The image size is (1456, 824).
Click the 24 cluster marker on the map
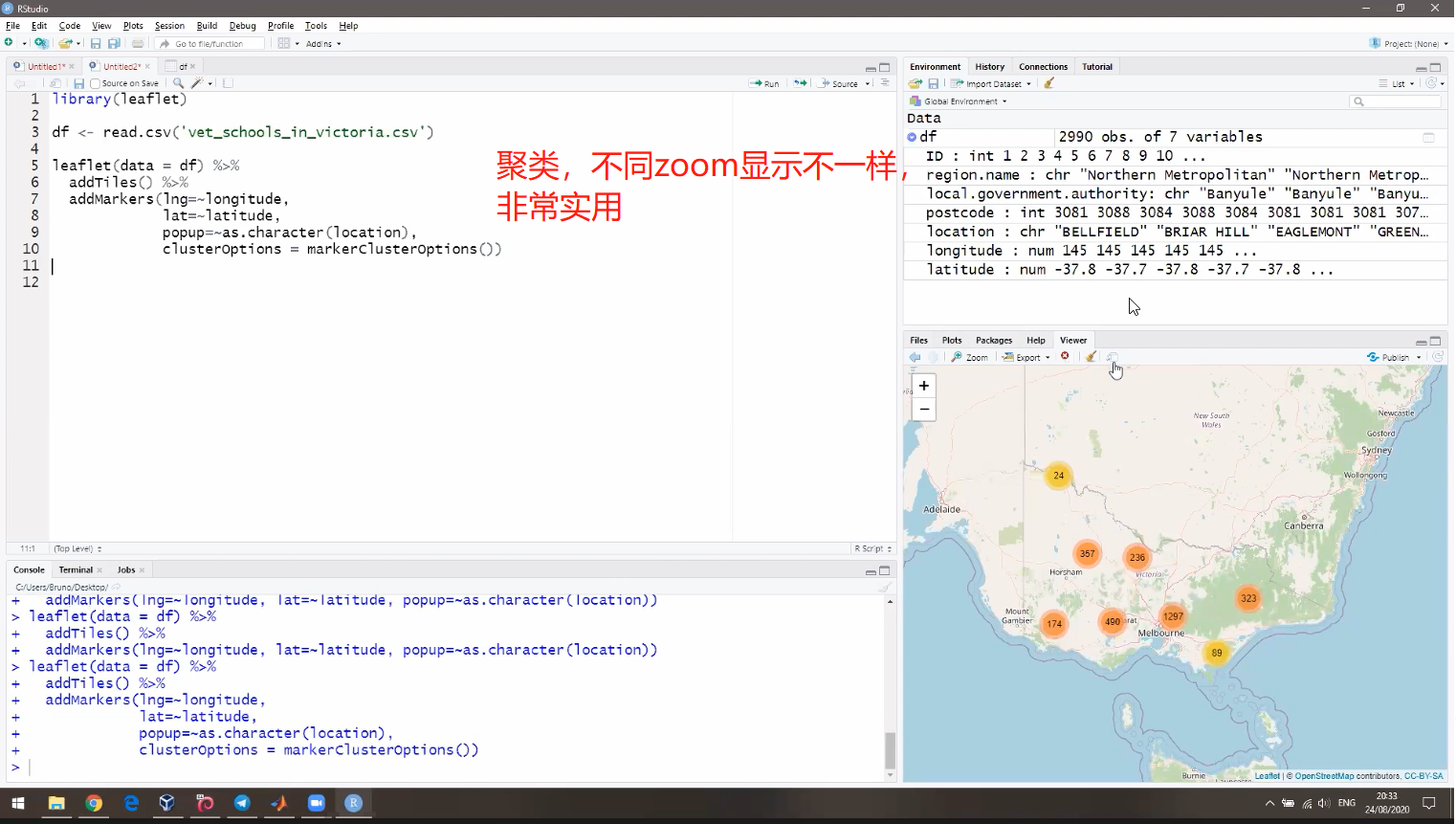1058,475
